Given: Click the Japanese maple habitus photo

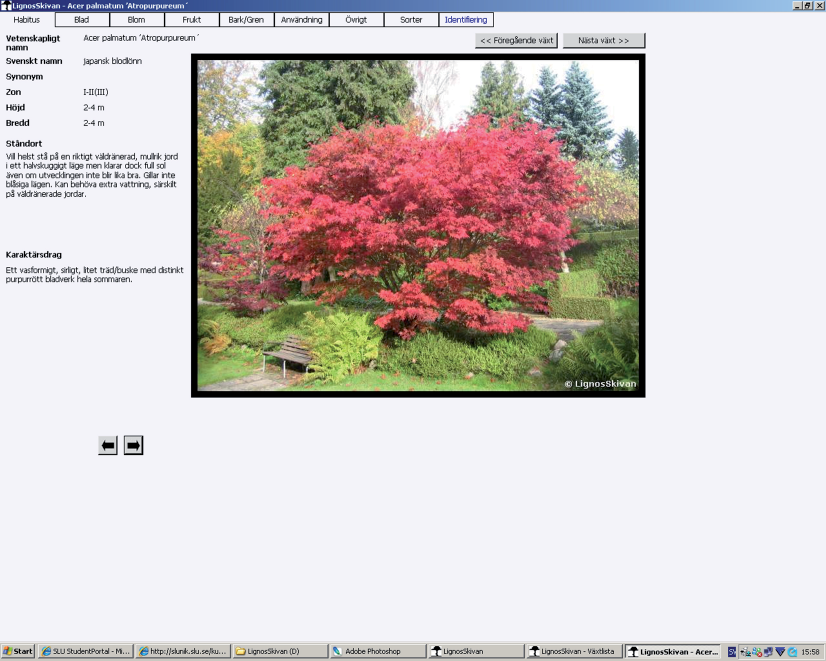Looking at the screenshot, I should (x=418, y=225).
